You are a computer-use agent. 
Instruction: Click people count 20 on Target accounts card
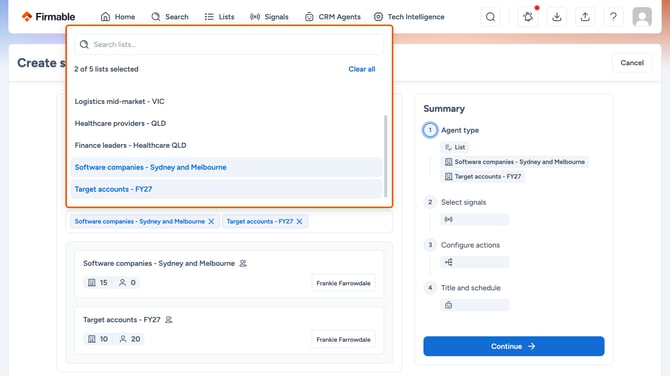coord(129,339)
